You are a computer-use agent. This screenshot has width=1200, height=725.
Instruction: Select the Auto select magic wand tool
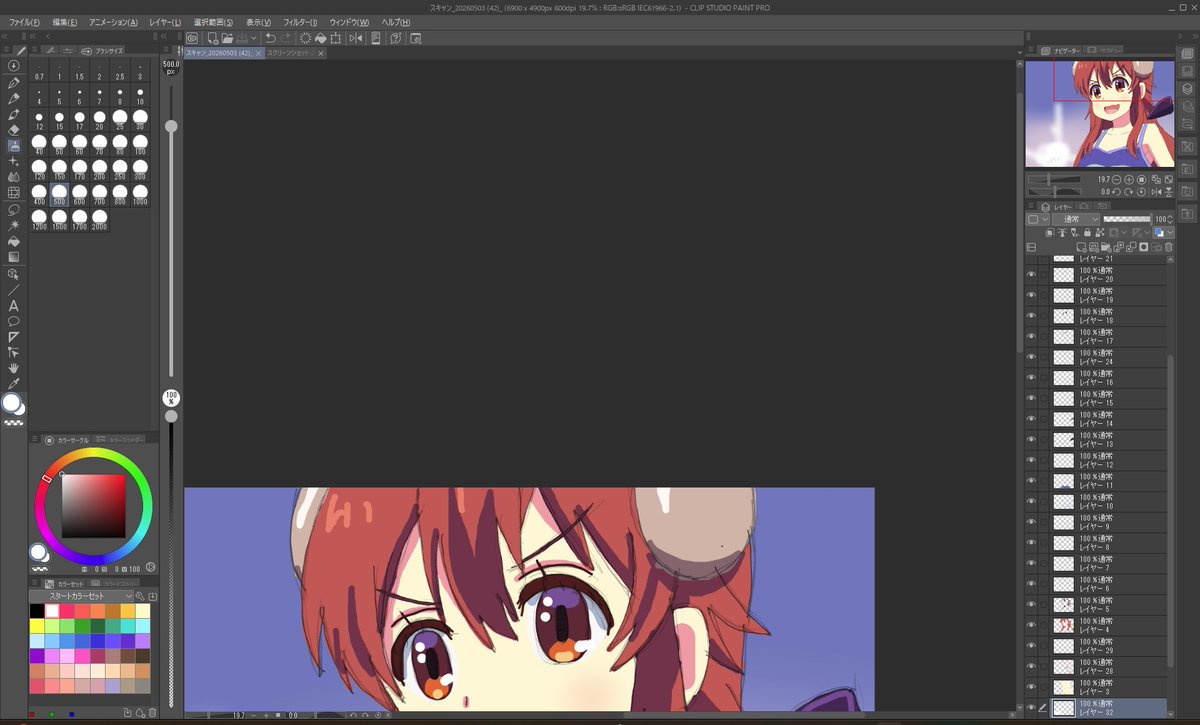coord(14,225)
